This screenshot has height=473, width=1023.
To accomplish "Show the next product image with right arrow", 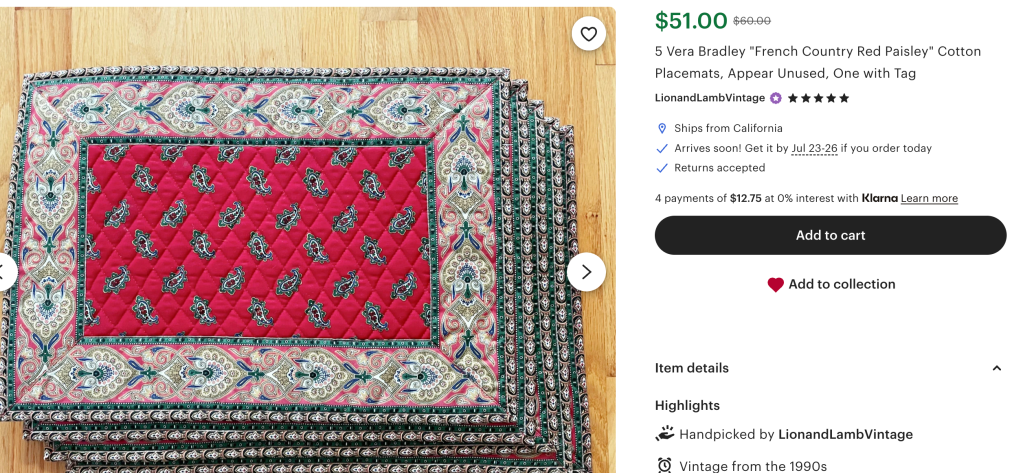I will tap(586, 271).
